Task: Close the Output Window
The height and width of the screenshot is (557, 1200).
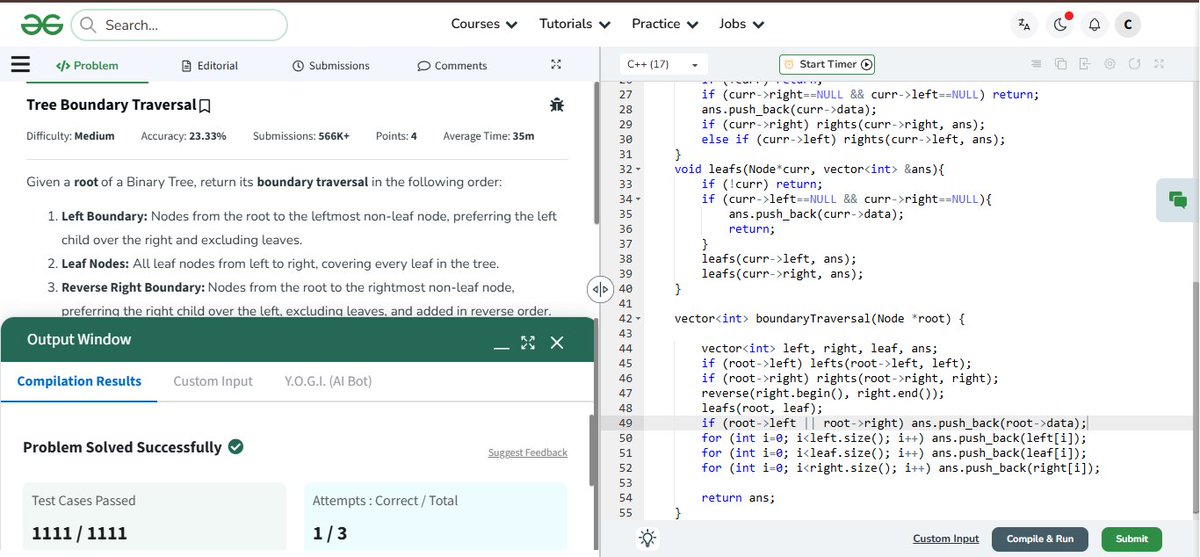Action: click(557, 343)
